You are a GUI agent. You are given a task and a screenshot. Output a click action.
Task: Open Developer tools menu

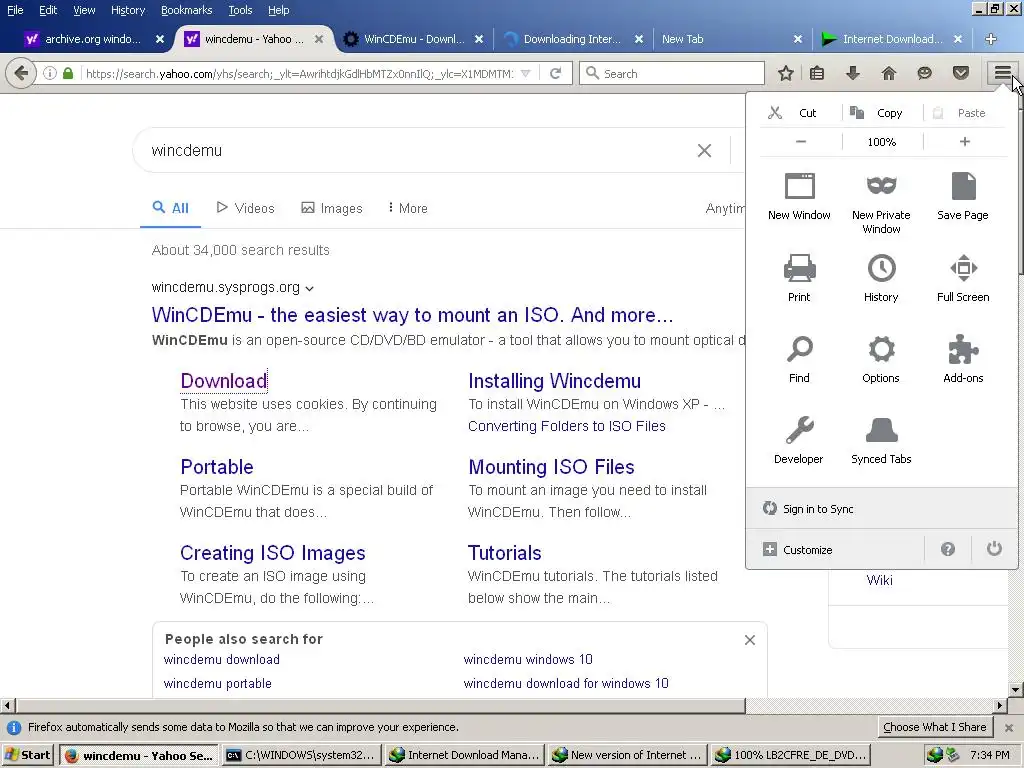click(x=799, y=440)
